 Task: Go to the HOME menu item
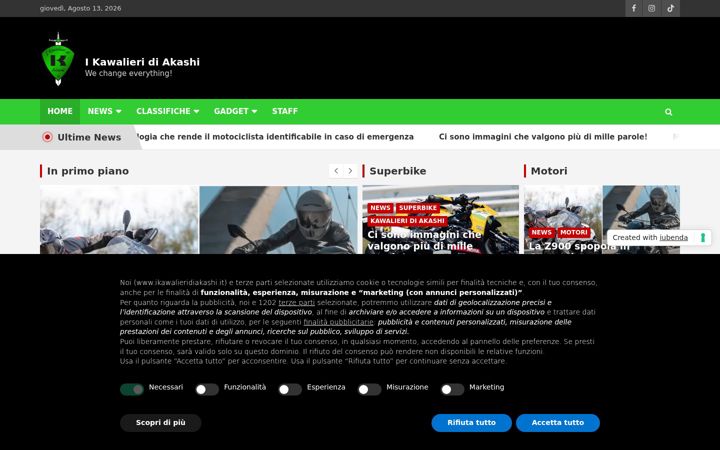click(x=60, y=111)
